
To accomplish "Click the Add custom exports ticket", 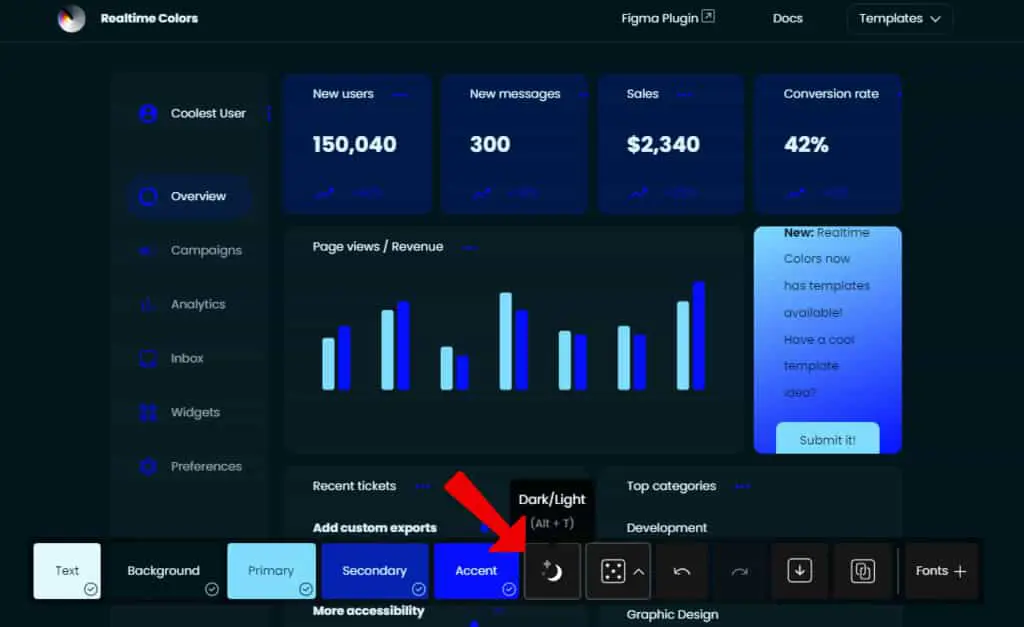I will tap(375, 528).
